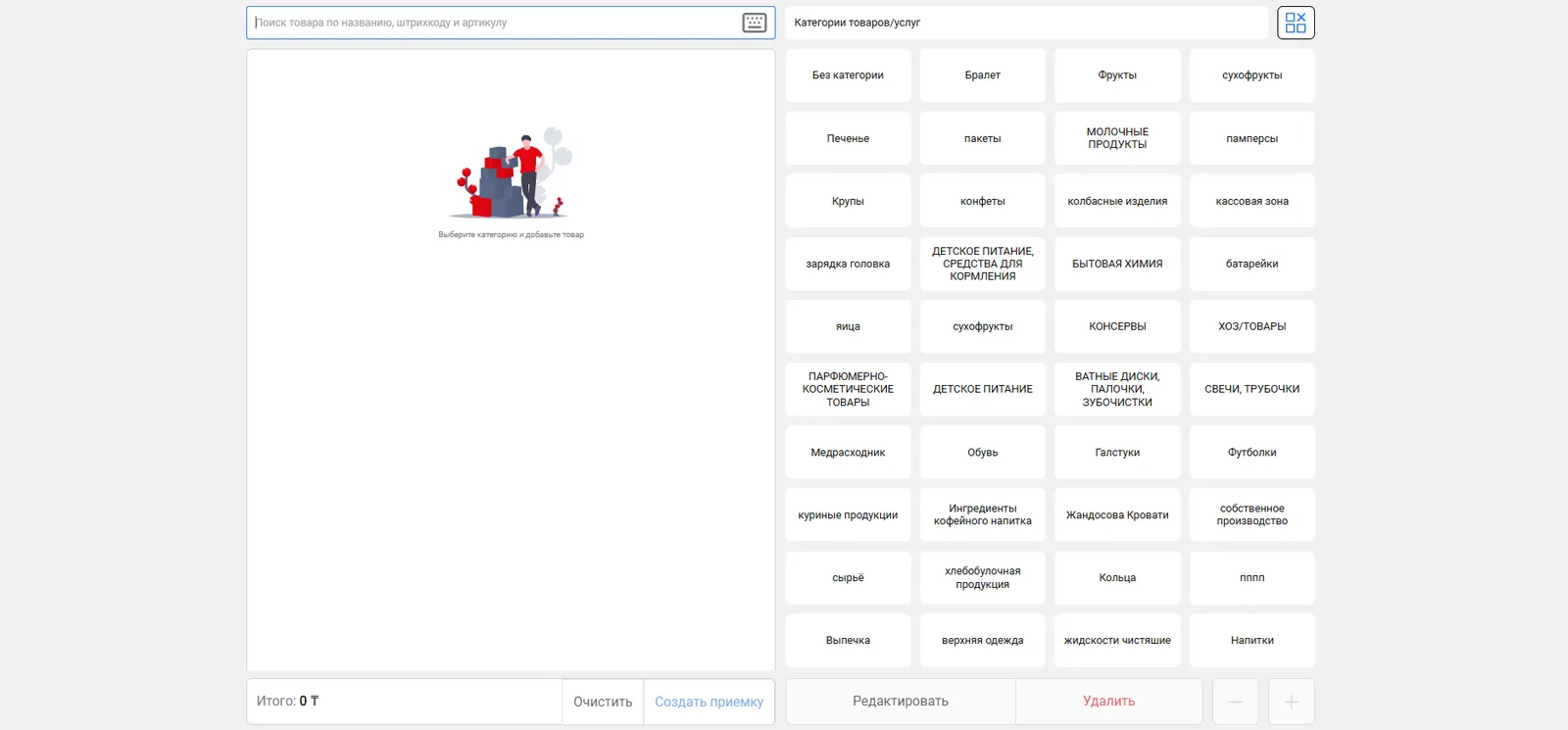Screen dimensions: 1568x730
Task: Select Ингредиенты кофейного напитка category
Action: (982, 515)
